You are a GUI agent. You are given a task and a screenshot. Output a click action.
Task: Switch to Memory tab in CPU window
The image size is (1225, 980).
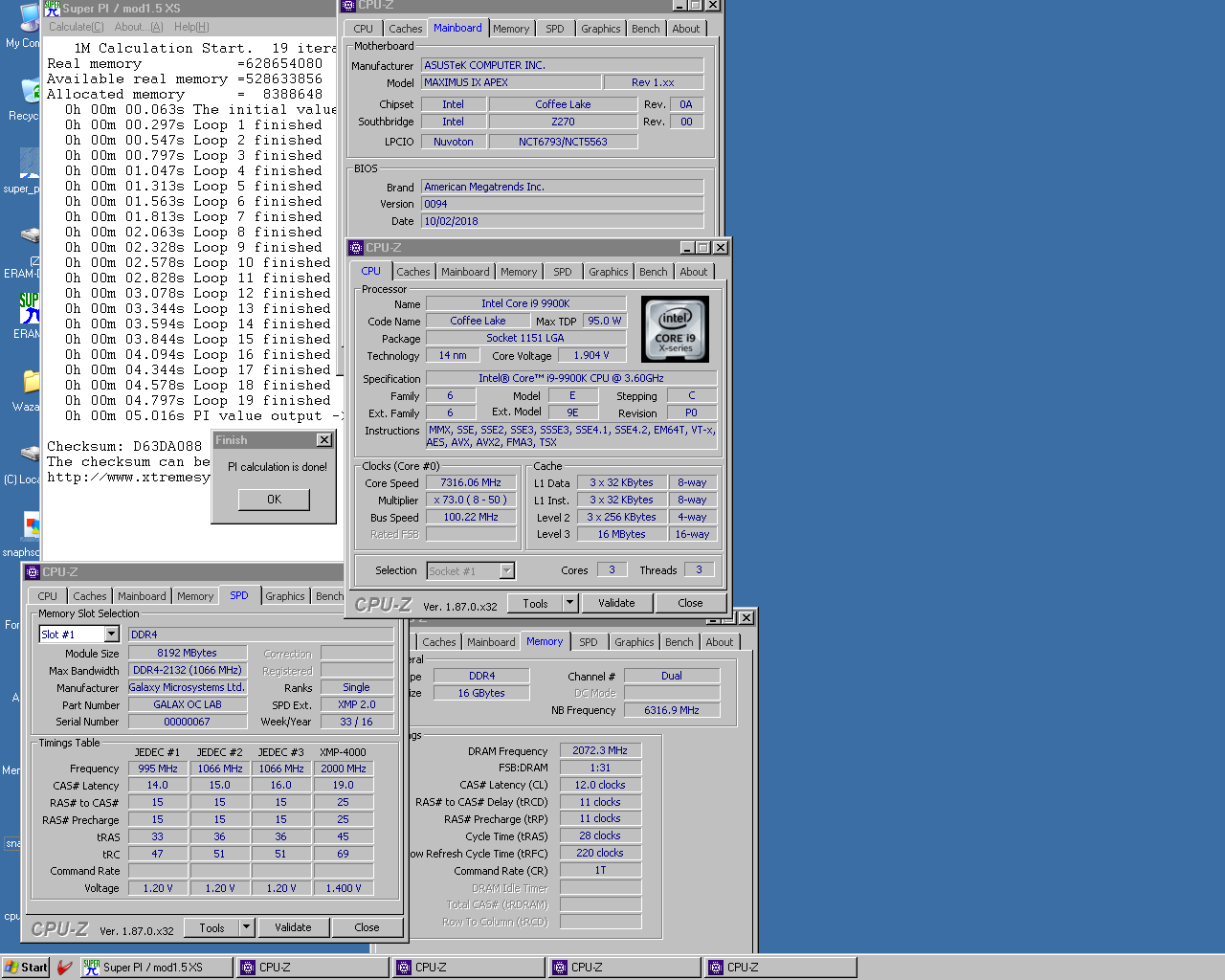coord(519,272)
